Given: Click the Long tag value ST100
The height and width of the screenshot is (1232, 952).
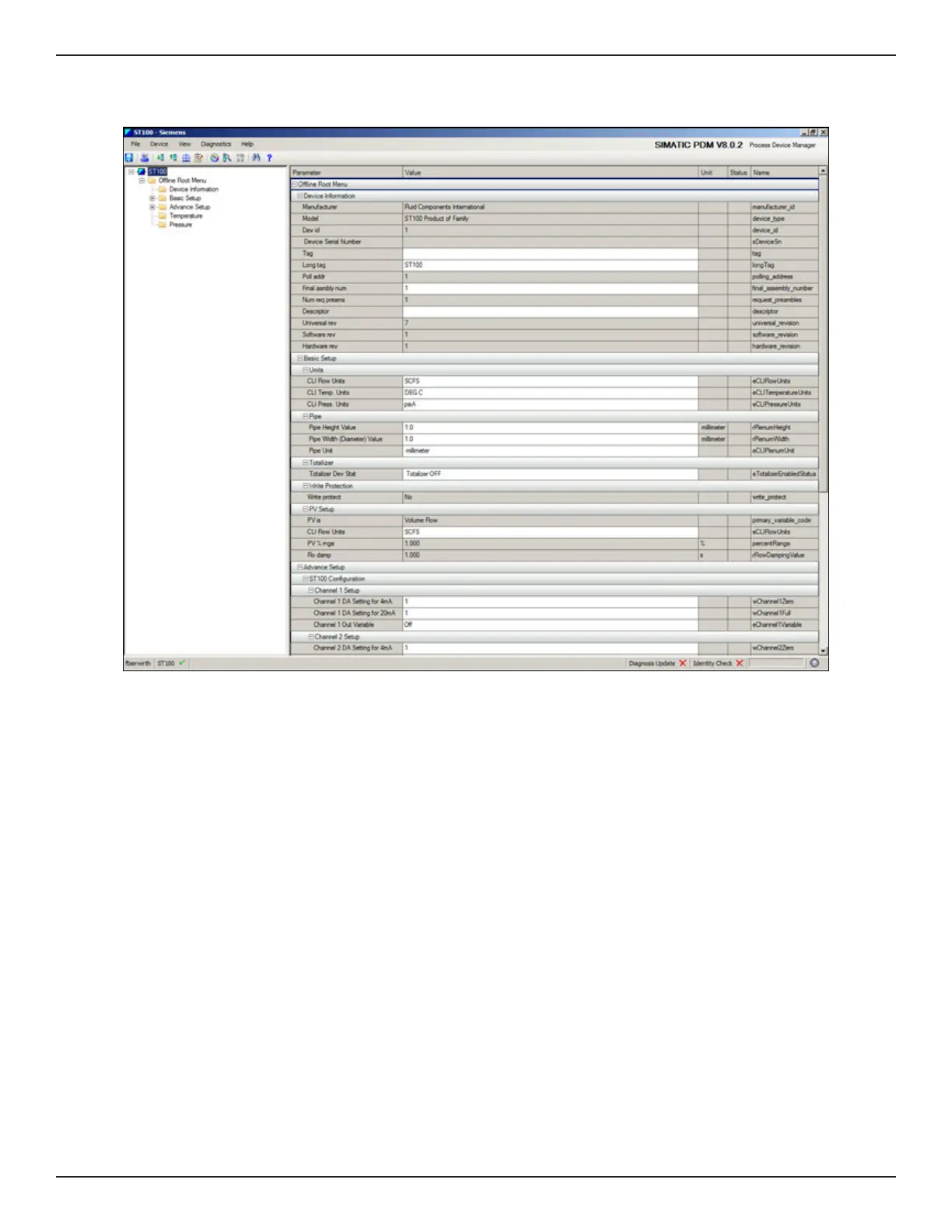Looking at the screenshot, I should 550,265.
